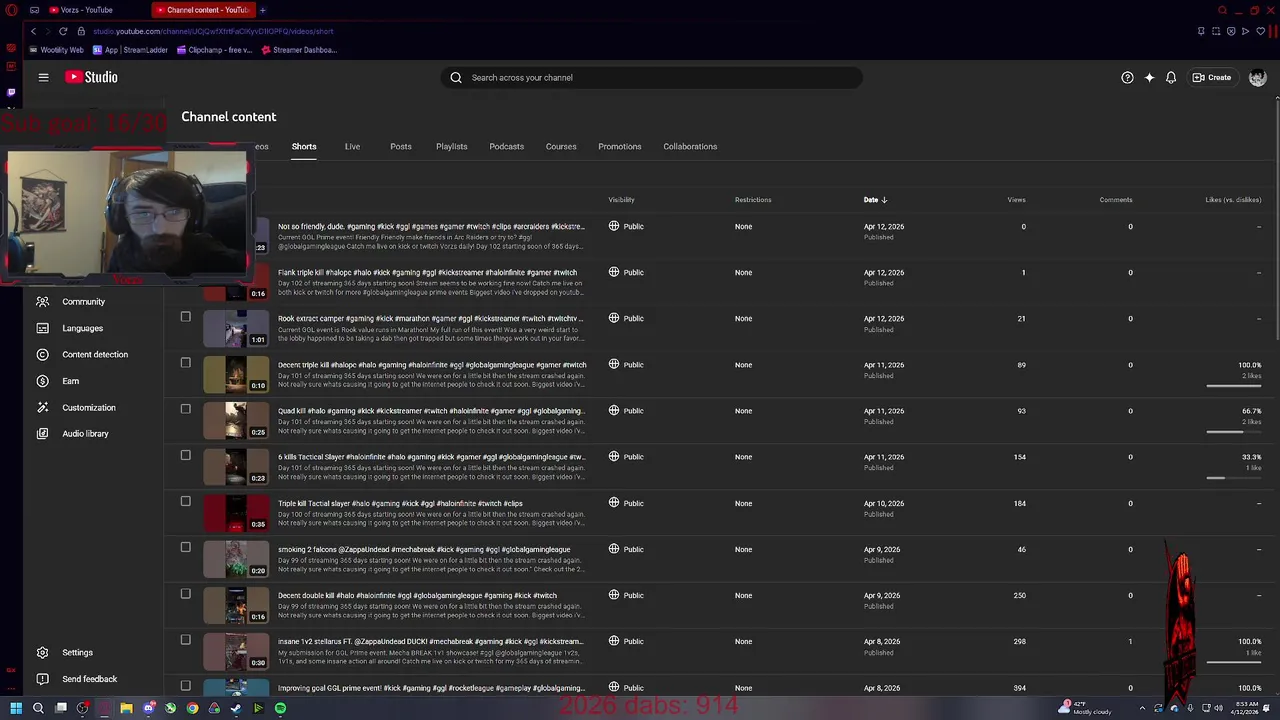The image size is (1280, 720).
Task: Click the Create button
Action: 1212,77
